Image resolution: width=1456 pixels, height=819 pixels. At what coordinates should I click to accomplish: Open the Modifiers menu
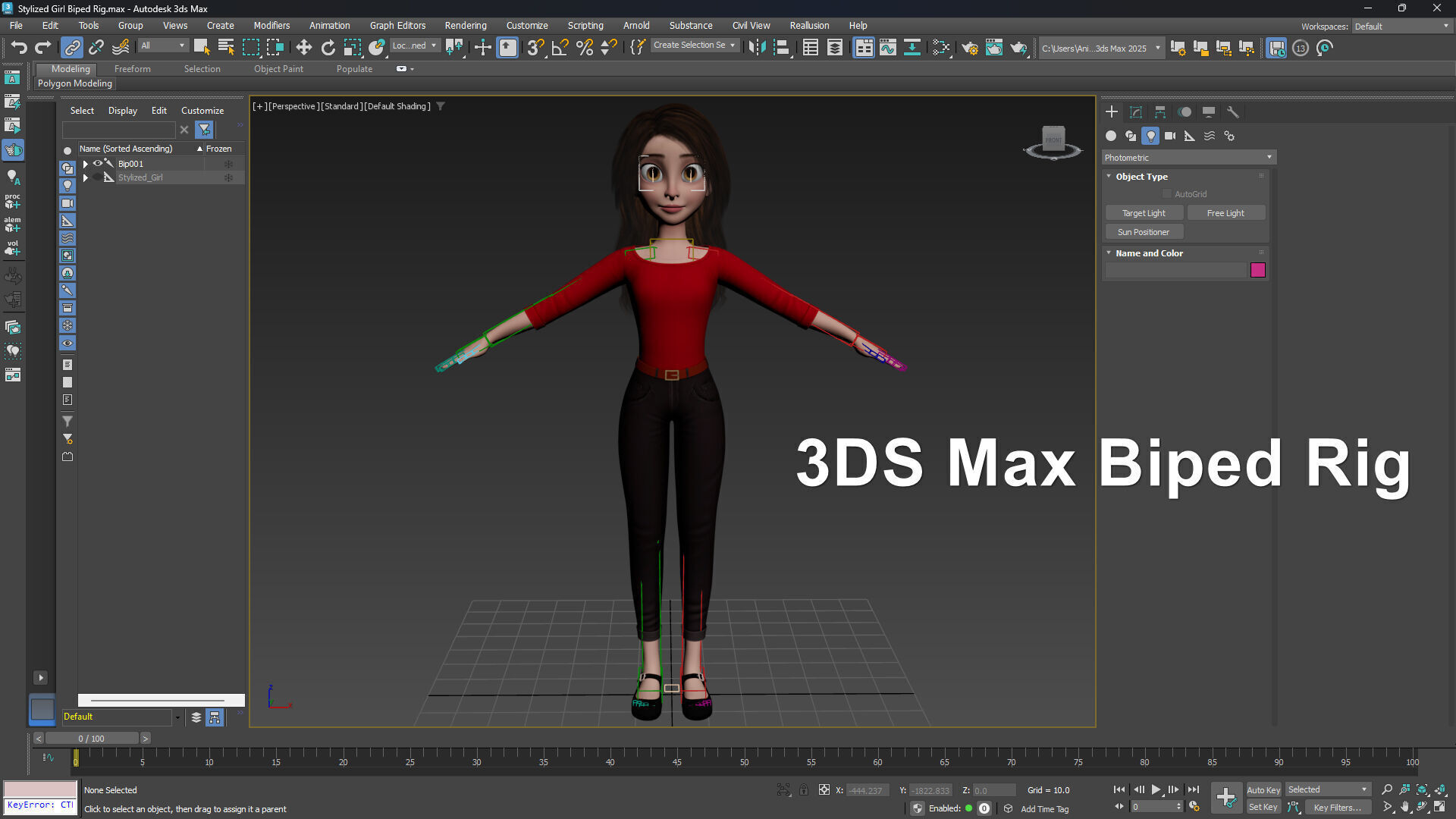[x=271, y=25]
